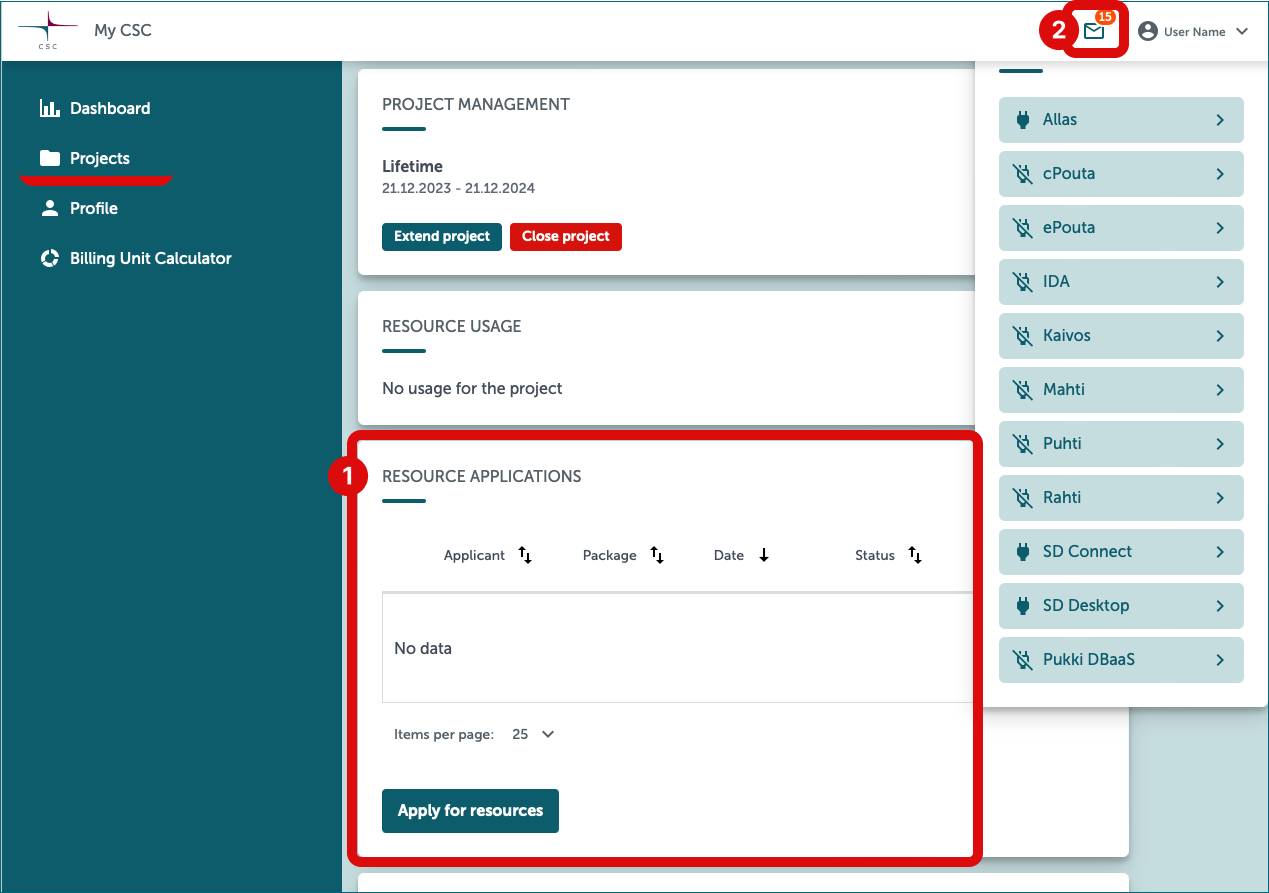Click the unplugged icon beside cPouta
Screen dimensions: 1269x893
pyautogui.click(x=1022, y=174)
